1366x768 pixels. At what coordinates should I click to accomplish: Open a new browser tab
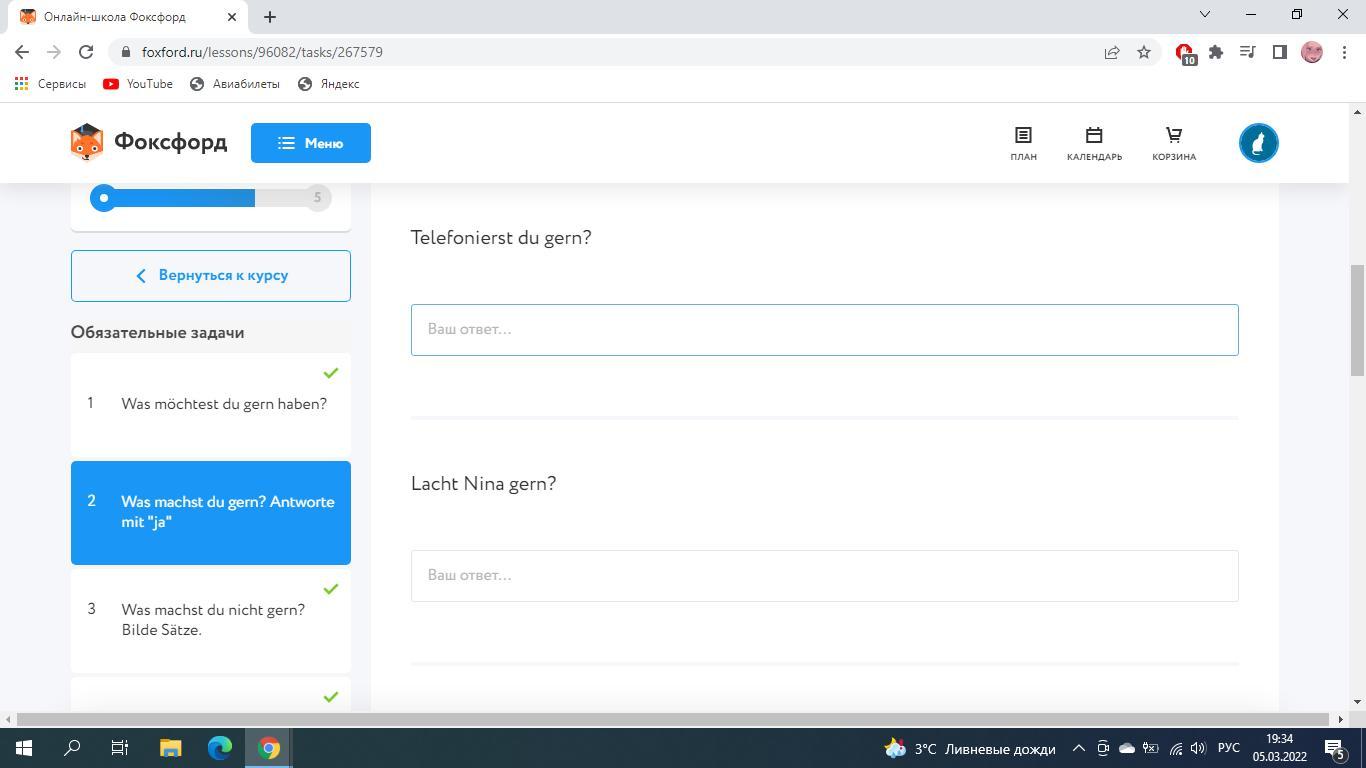[x=269, y=17]
